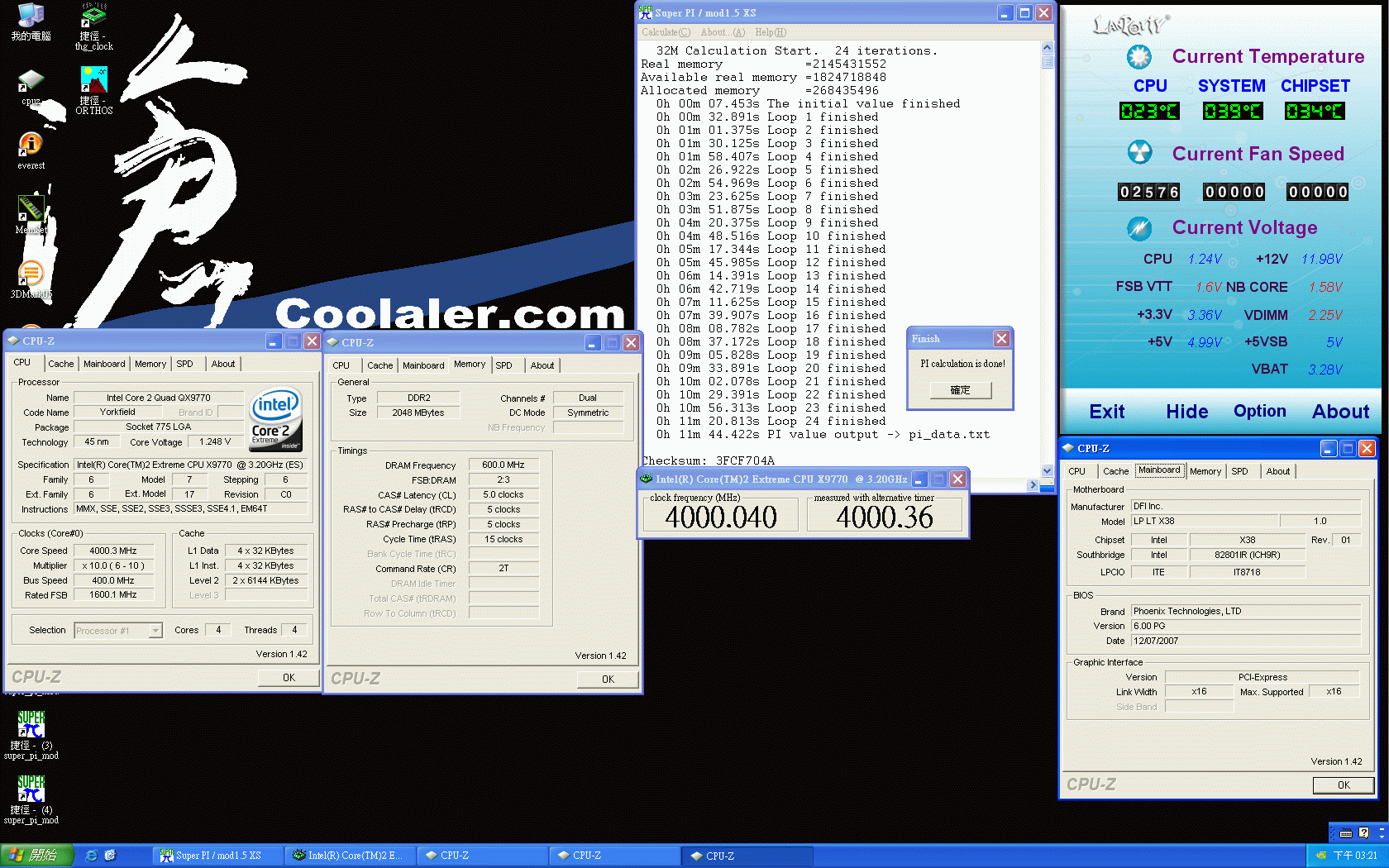Viewport: 1389px width, 868px height.
Task: Click OK in Mainboard CPU-Z window
Action: point(1344,785)
